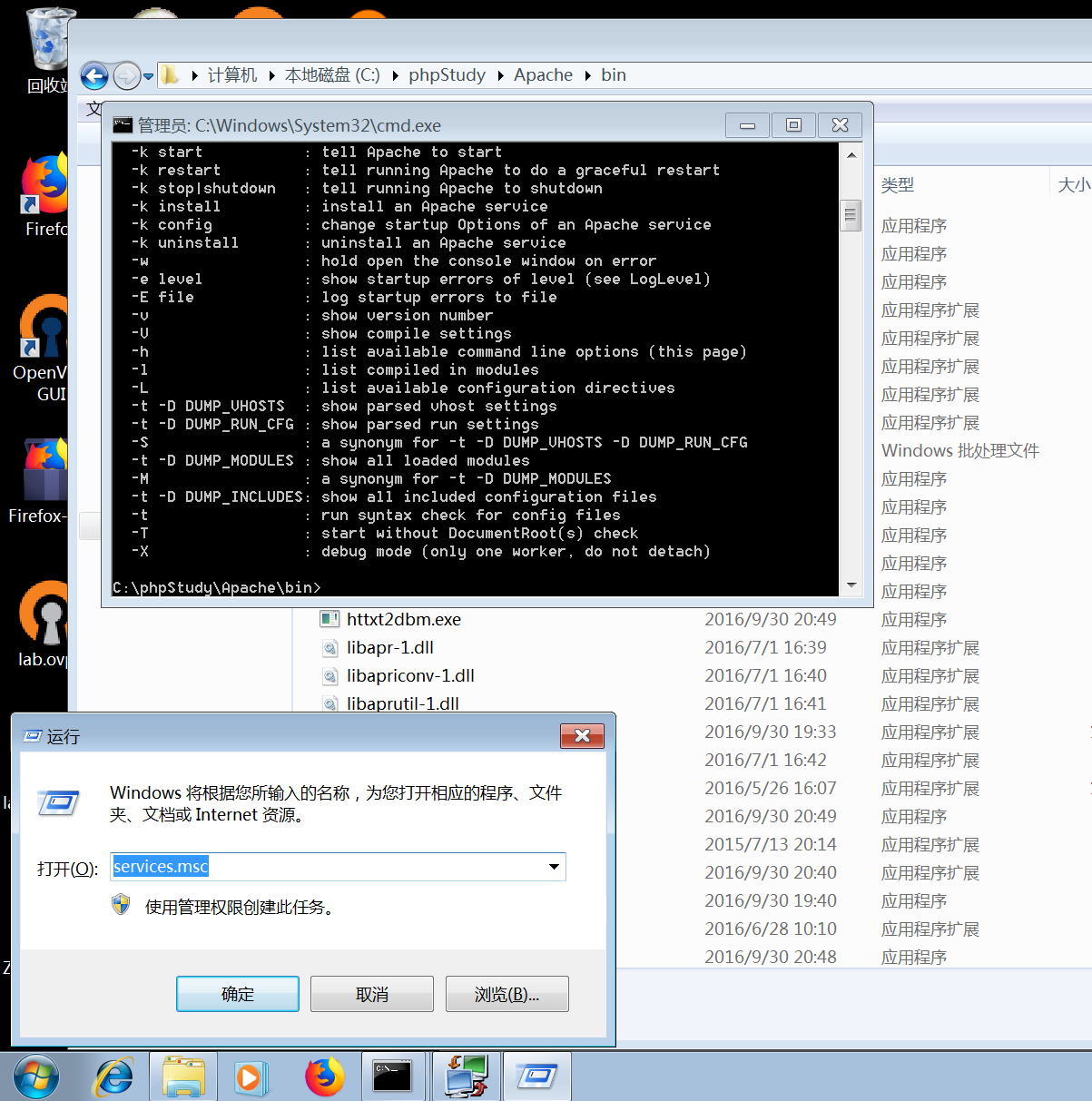This screenshot has width=1092, height=1101.
Task: Open the Run dialog command history dropdown arrow
Action: 554,867
